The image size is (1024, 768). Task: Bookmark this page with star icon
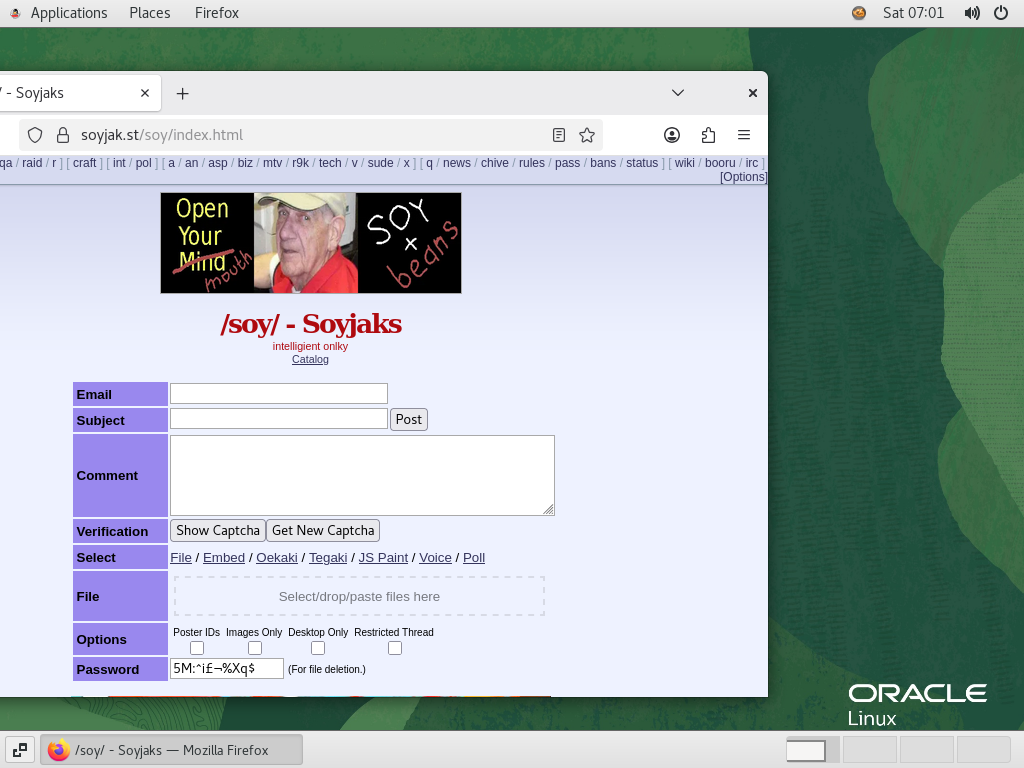point(587,135)
